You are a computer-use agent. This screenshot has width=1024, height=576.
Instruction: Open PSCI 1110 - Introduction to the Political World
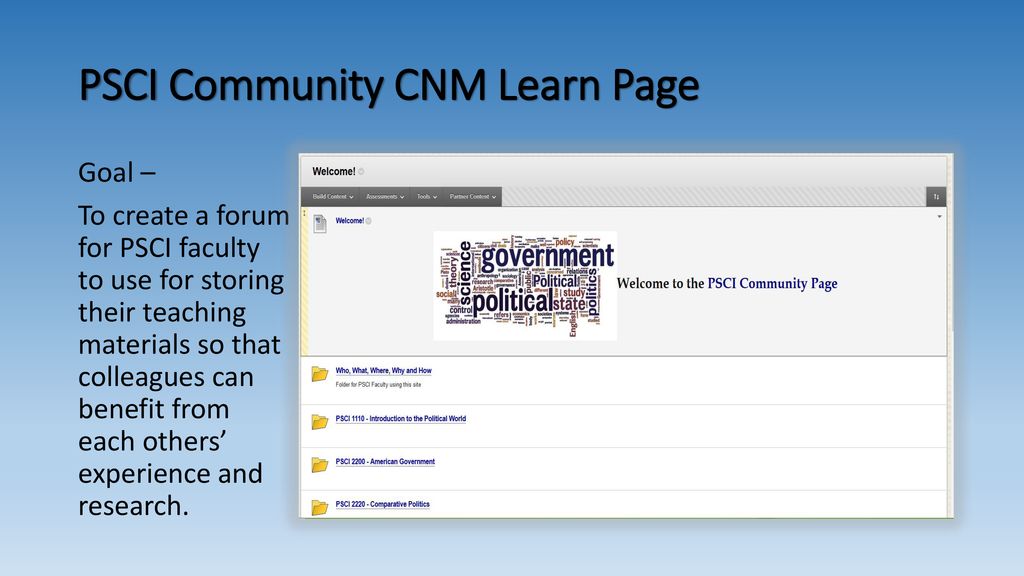400,419
